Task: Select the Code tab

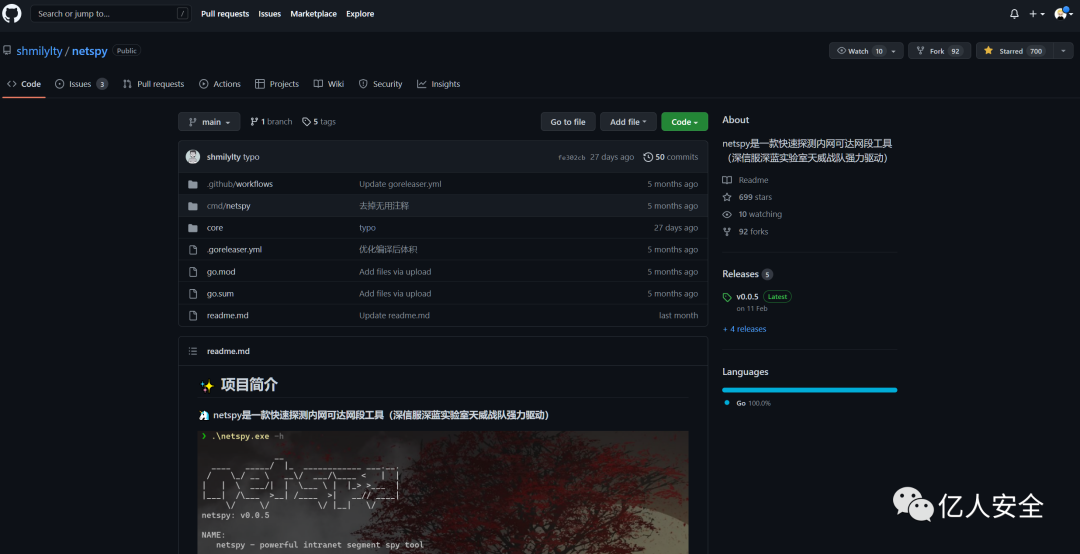Action: tap(24, 84)
